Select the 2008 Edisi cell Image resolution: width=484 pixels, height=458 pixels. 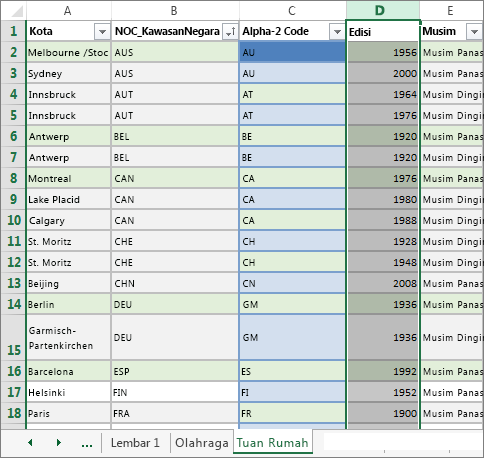(x=383, y=283)
